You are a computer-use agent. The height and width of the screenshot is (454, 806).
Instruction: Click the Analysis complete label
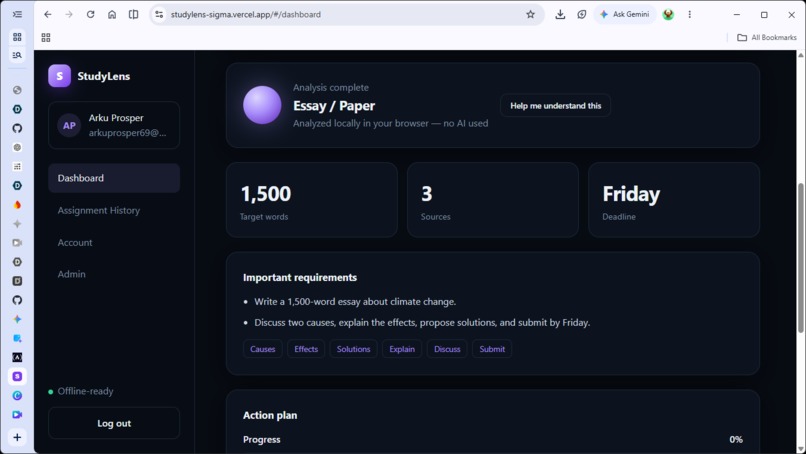(x=331, y=88)
